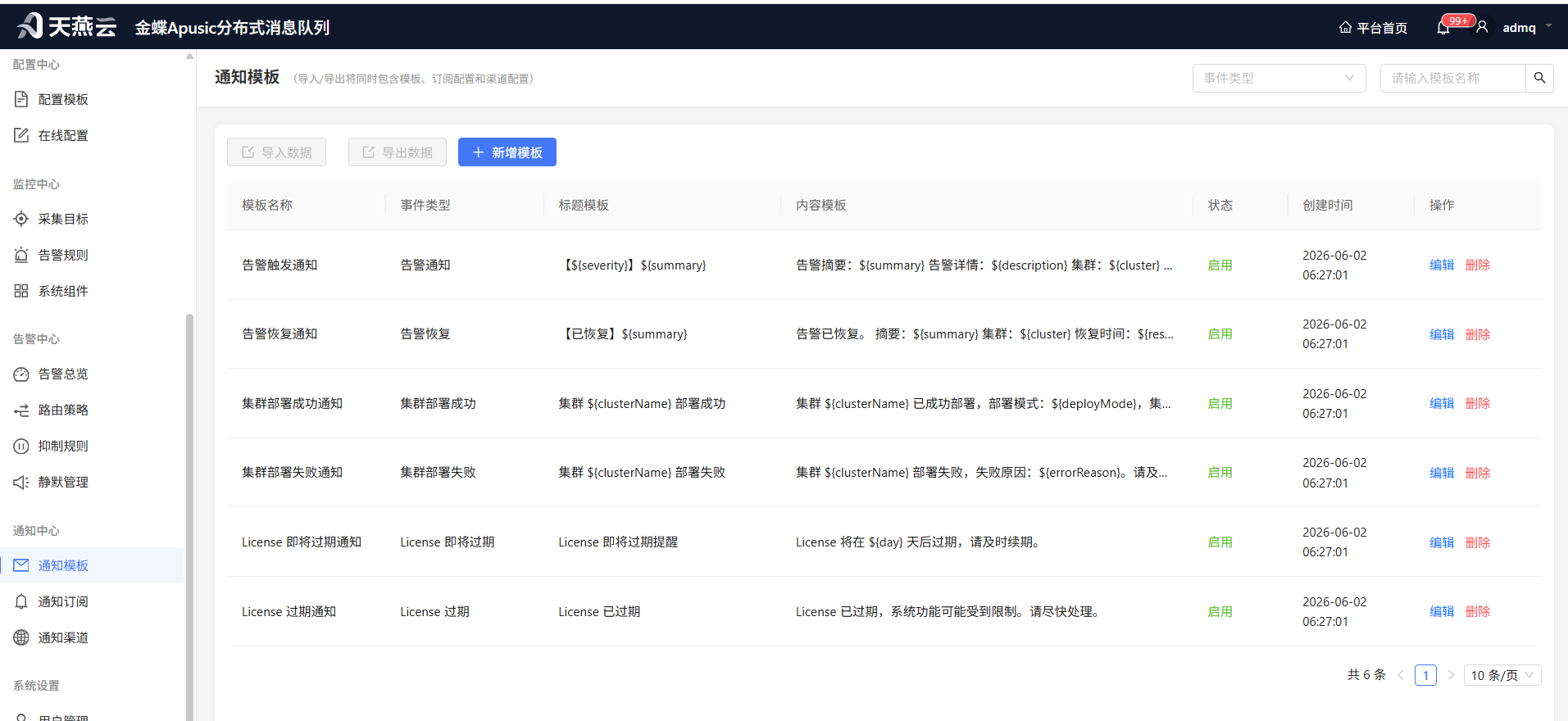Click the search magnifier icon
Image resolution: width=1568 pixels, height=721 pixels.
click(x=1539, y=78)
